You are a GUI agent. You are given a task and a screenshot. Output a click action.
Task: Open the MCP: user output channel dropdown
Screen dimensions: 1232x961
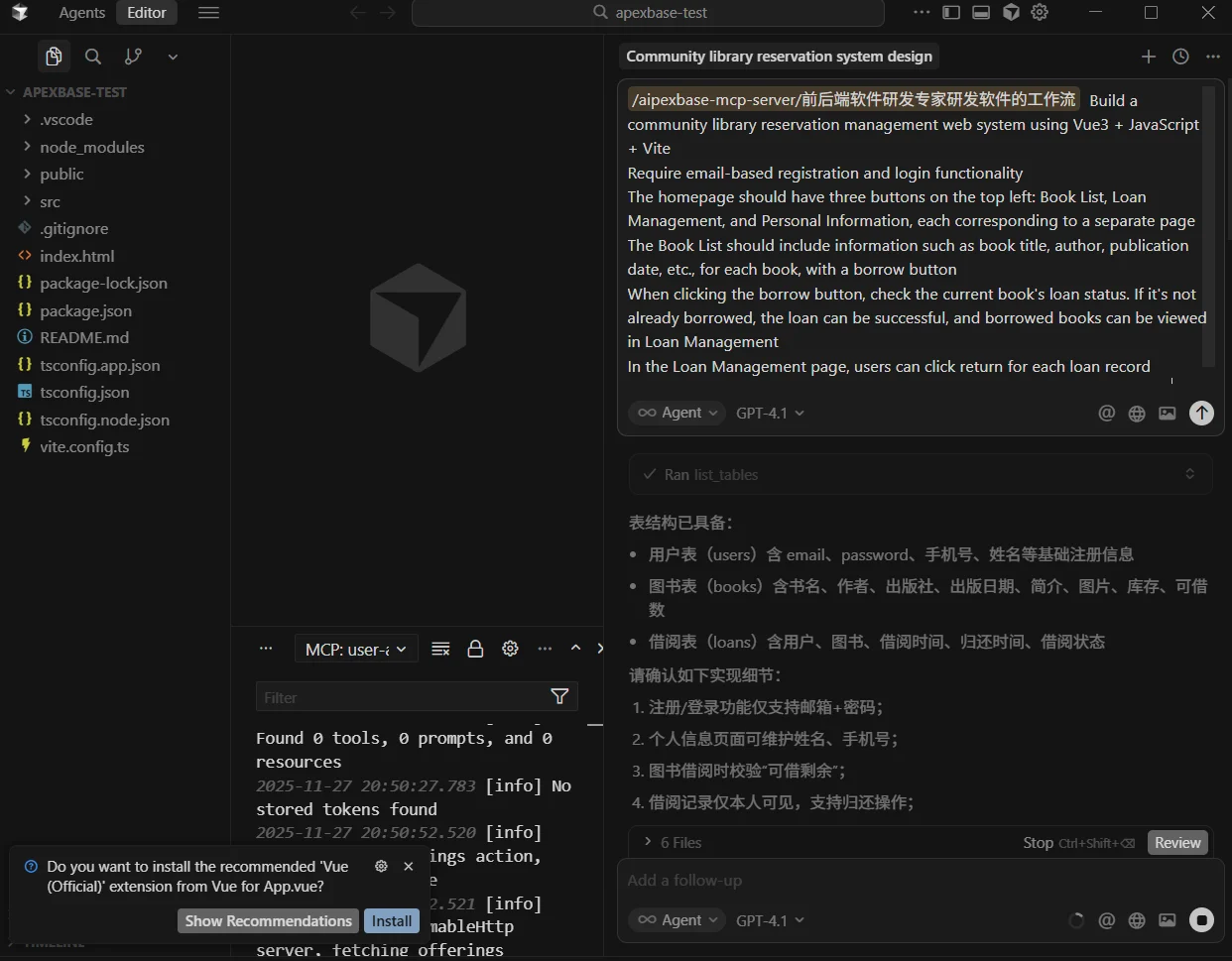(356, 650)
